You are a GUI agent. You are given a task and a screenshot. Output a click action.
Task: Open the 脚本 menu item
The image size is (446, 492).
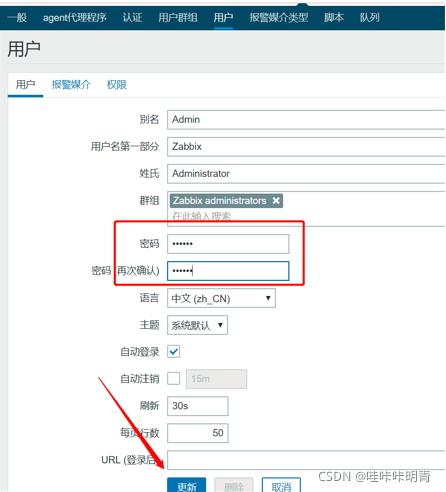334,17
